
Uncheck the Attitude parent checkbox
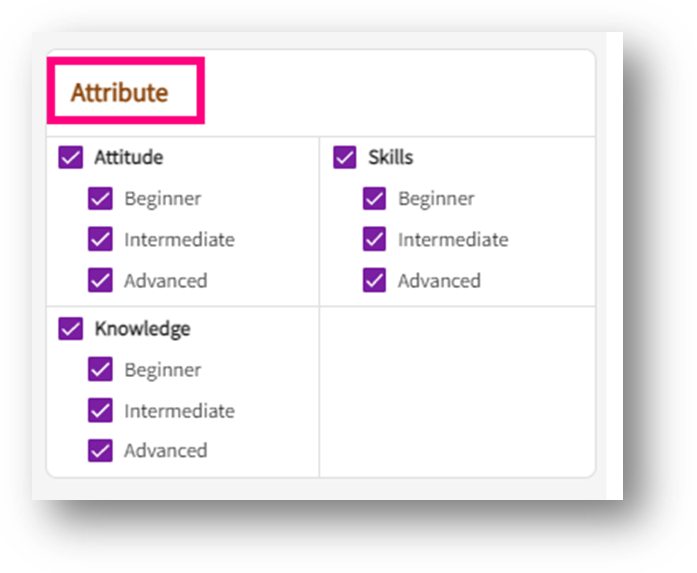tap(71, 158)
